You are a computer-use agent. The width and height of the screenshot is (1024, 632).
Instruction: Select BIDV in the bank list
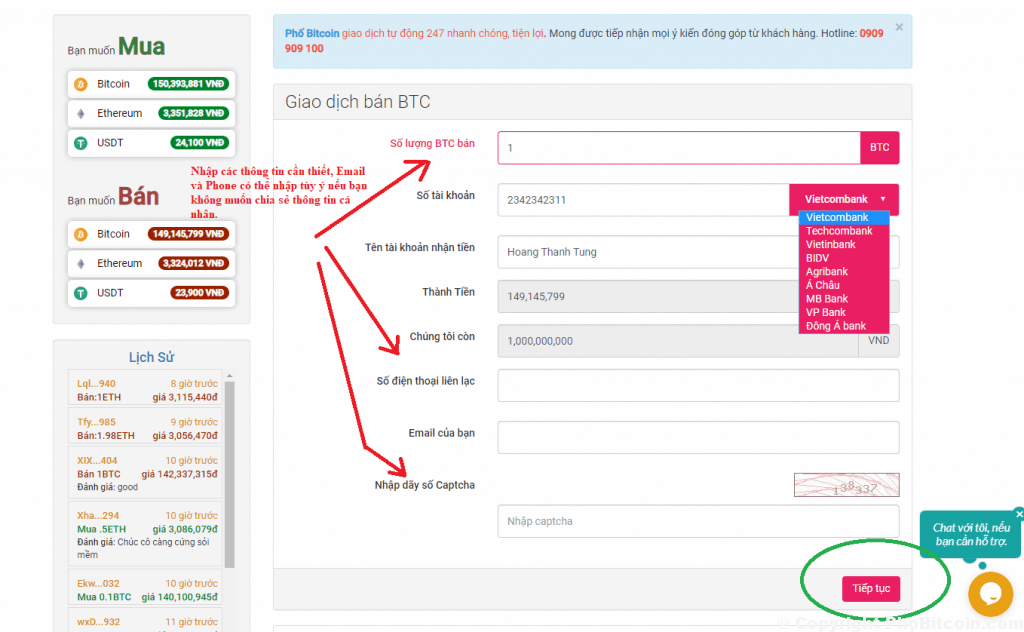pyautogui.click(x=817, y=258)
